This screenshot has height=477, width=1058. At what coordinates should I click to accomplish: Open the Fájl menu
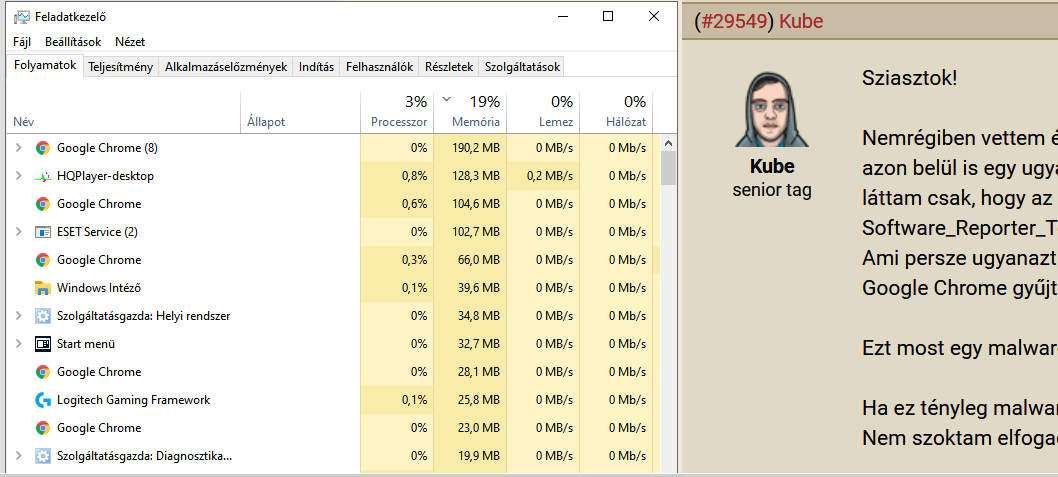22,42
